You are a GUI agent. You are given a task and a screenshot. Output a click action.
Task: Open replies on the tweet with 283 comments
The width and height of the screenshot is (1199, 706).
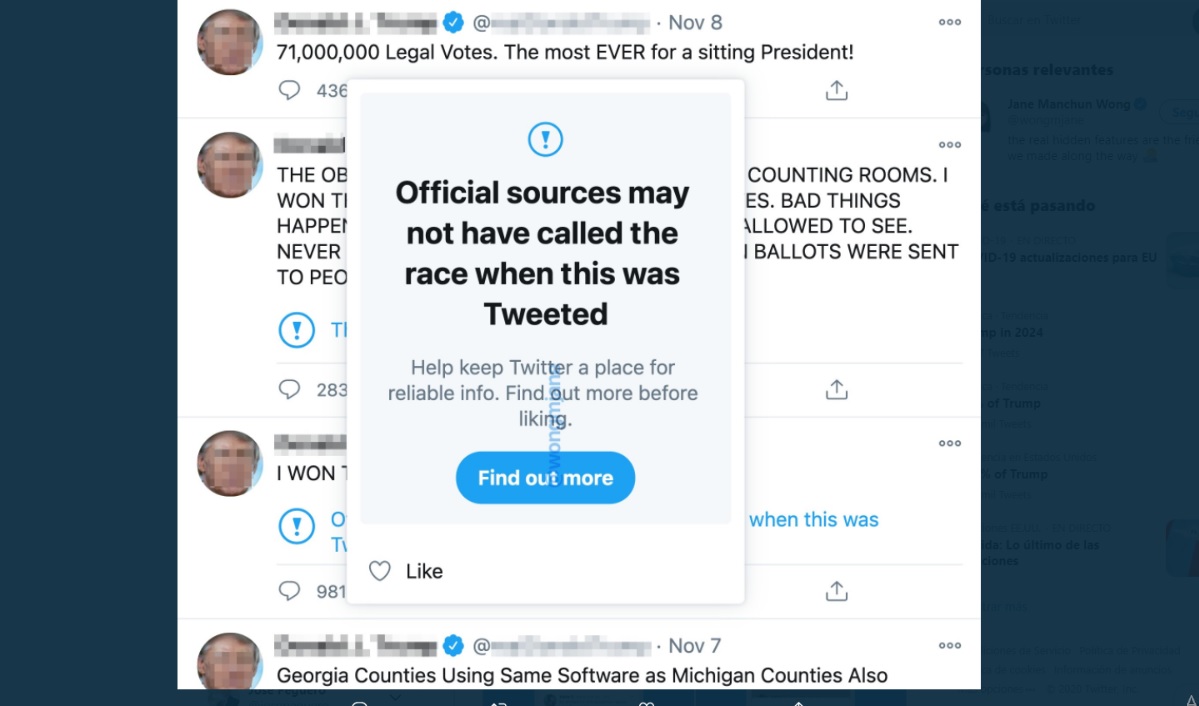[x=289, y=389]
